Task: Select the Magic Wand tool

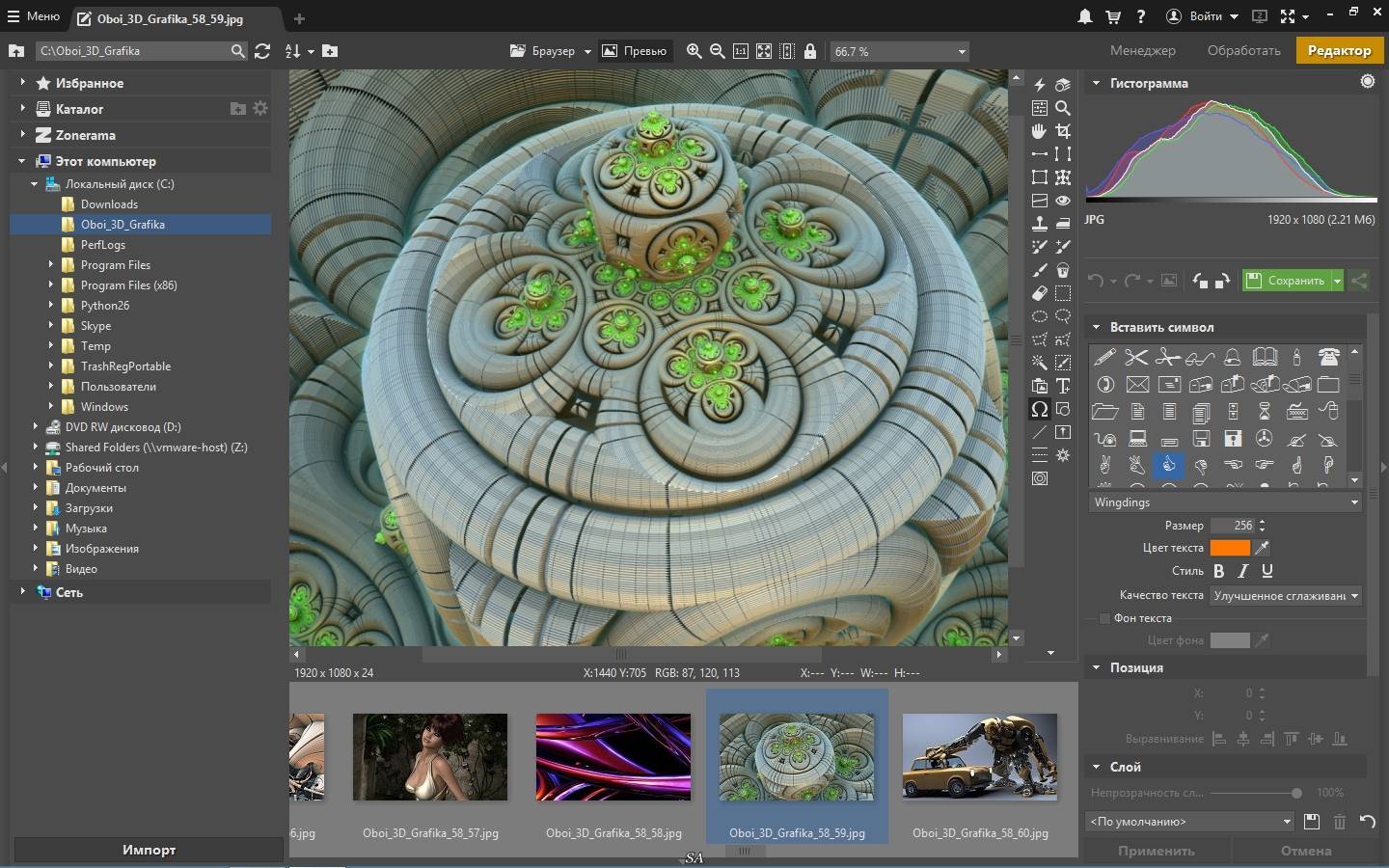Action: point(1039,363)
